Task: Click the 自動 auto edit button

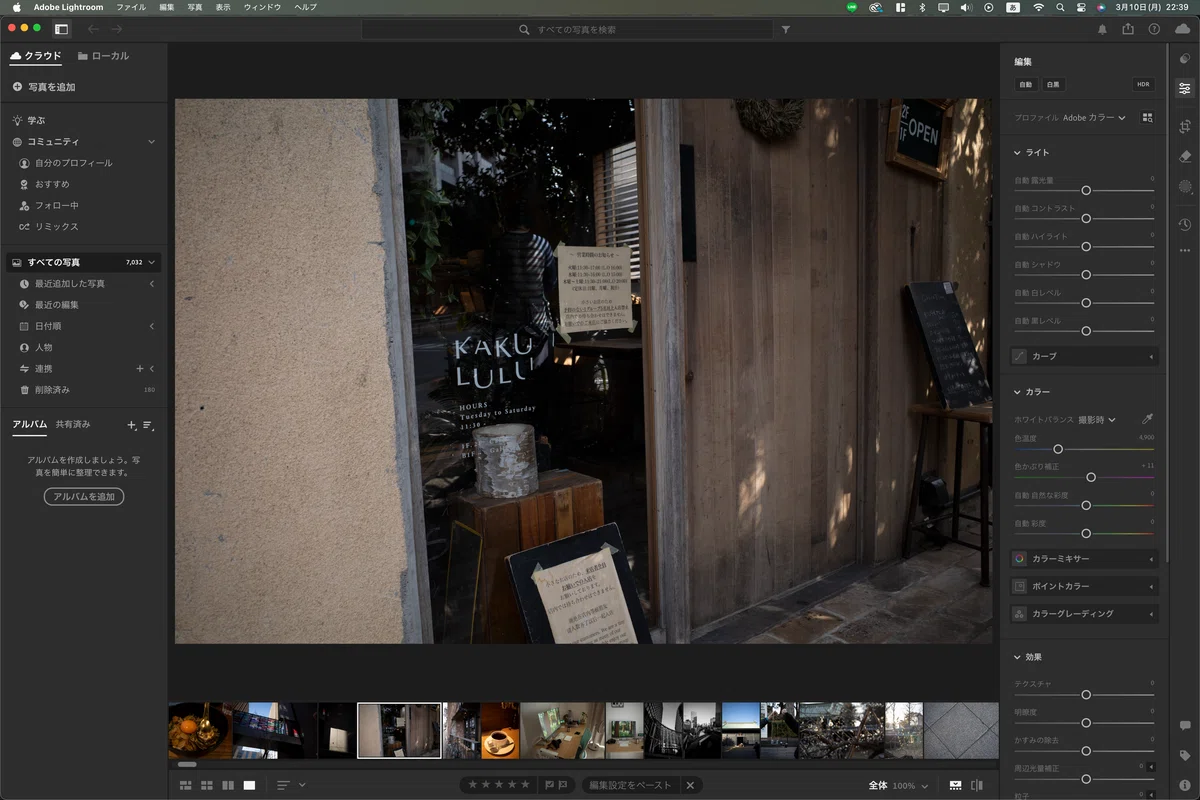Action: pyautogui.click(x=1025, y=85)
